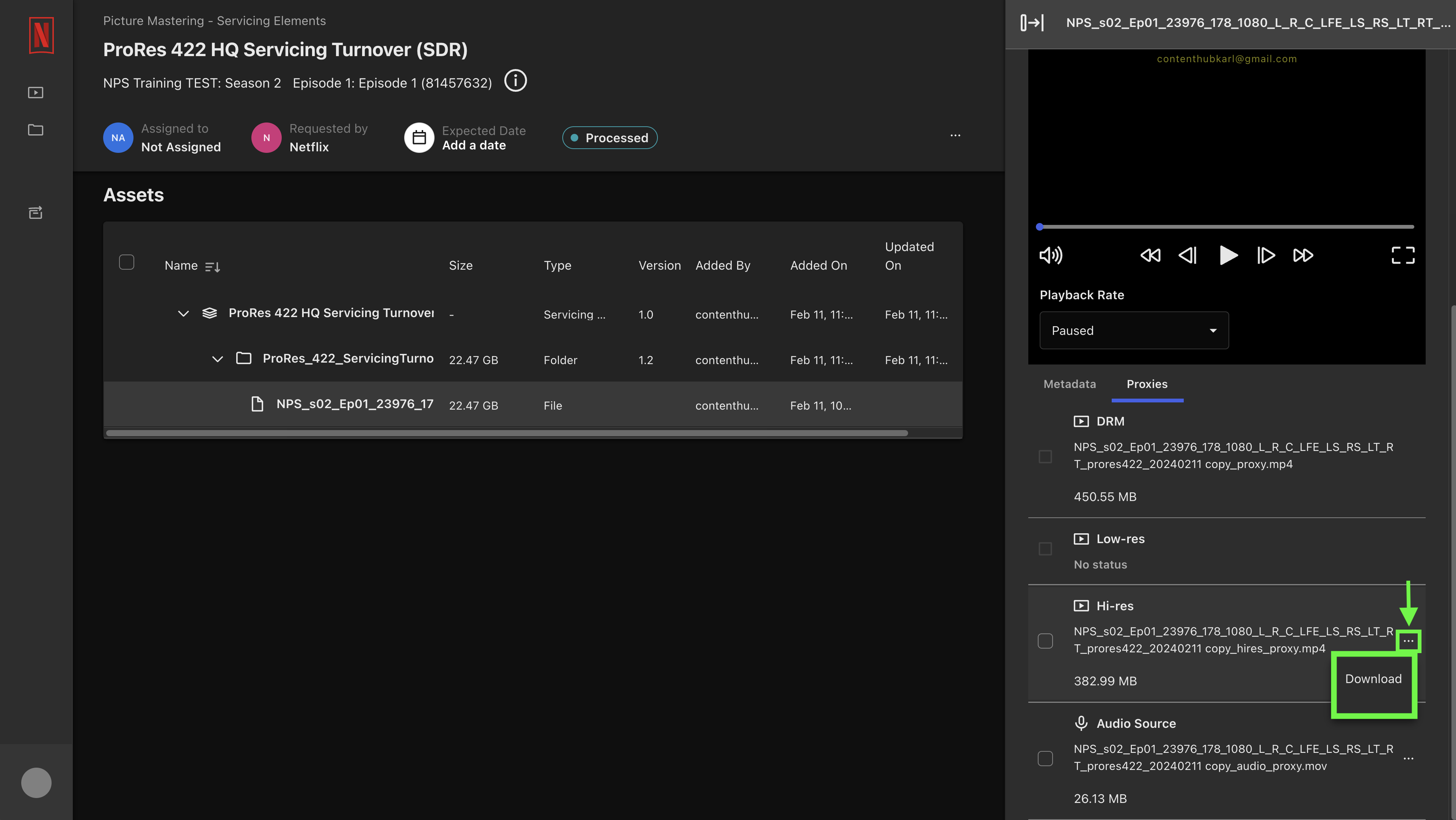This screenshot has height=820, width=1456.
Task: Click the video progress slider handle
Action: pyautogui.click(x=1039, y=227)
